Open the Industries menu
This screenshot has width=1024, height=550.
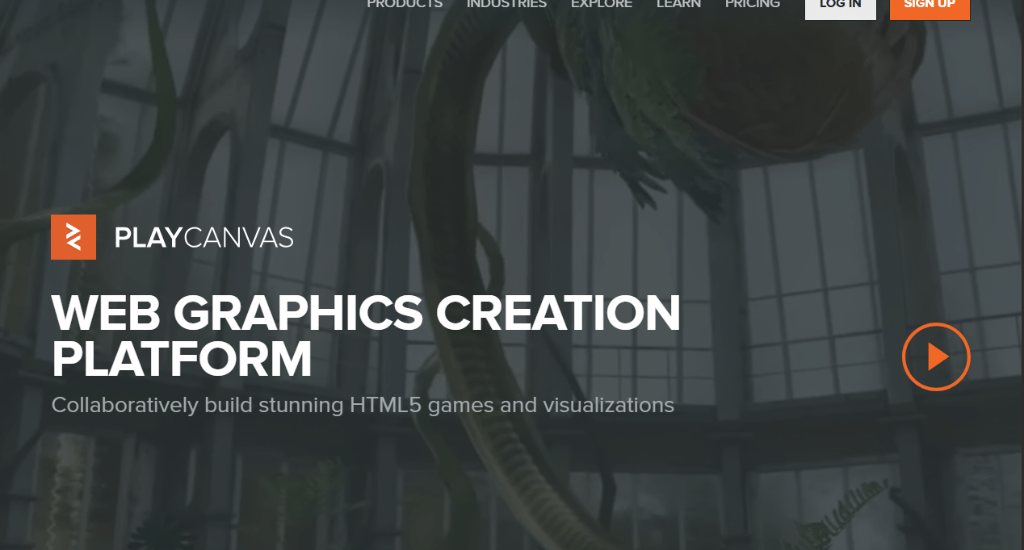pyautogui.click(x=507, y=3)
